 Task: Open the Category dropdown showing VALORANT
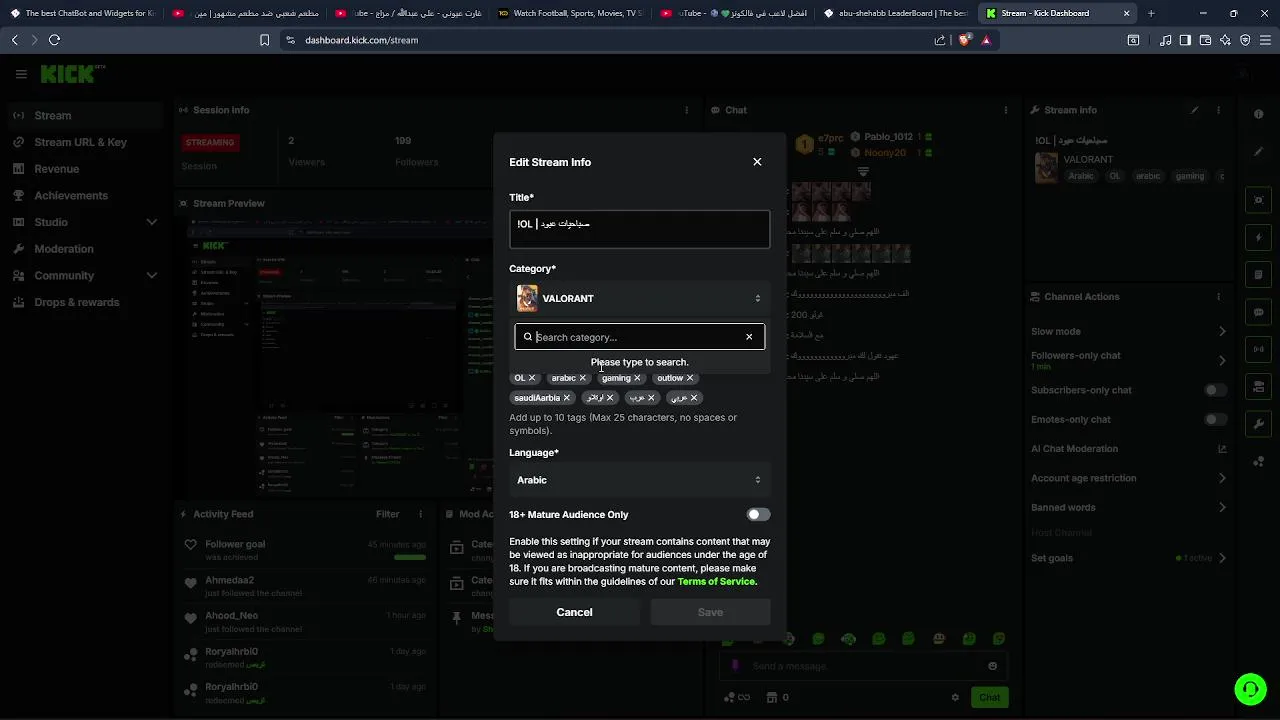point(639,298)
